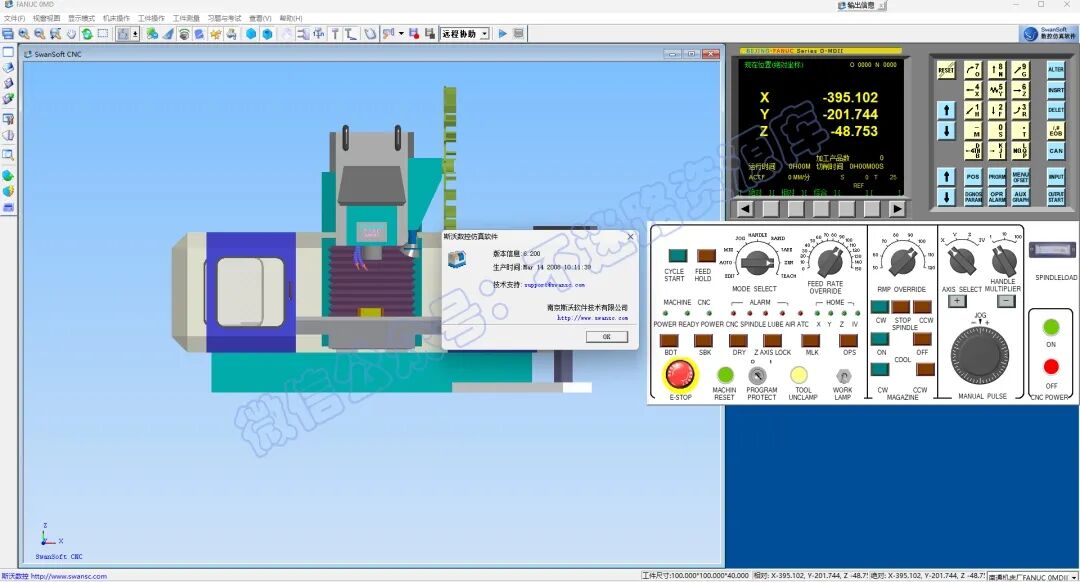Click the green rotate view toolbar icon
The height and width of the screenshot is (582, 1080).
pyautogui.click(x=87, y=33)
